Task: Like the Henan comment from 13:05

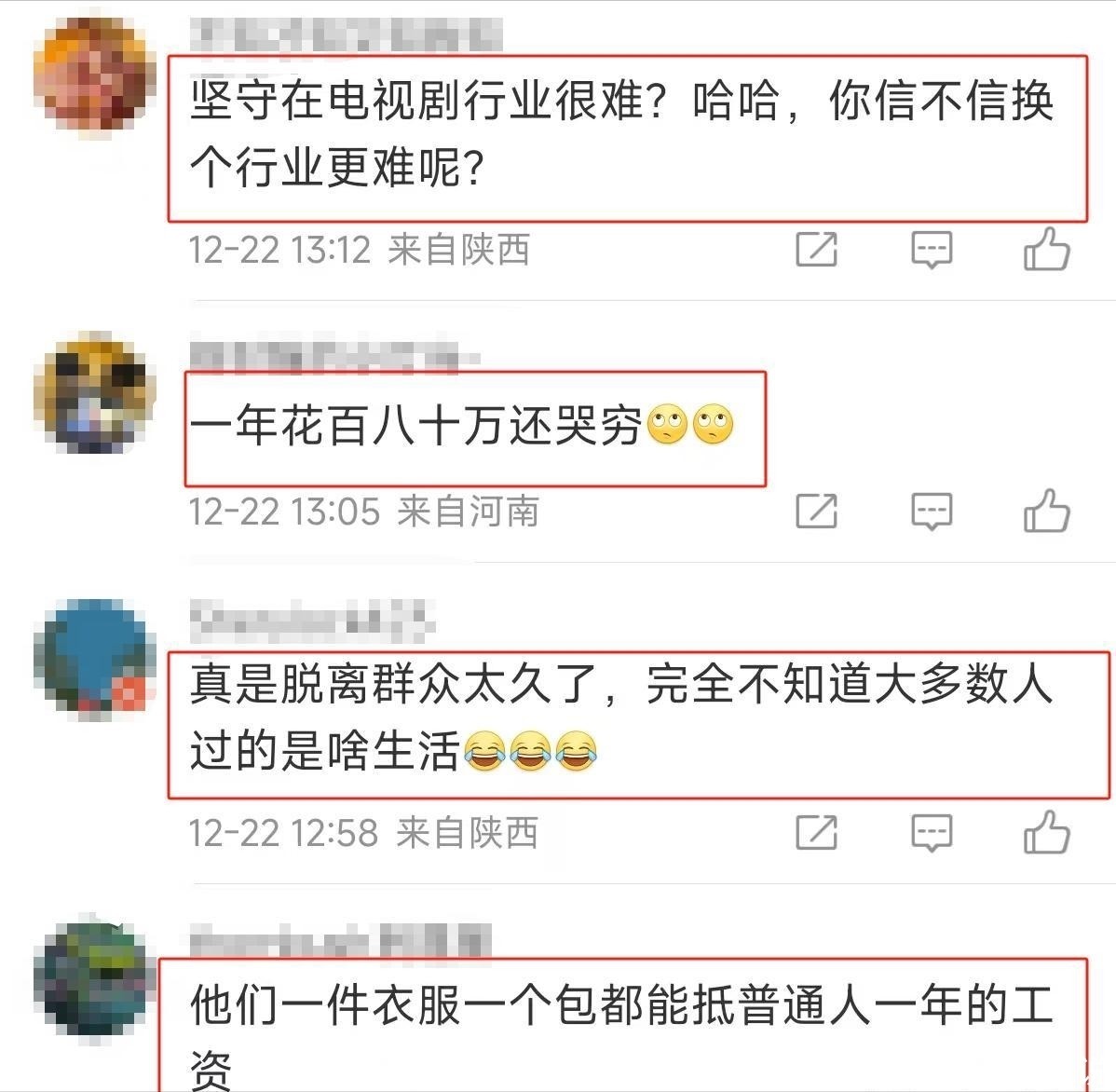Action: [x=1046, y=511]
